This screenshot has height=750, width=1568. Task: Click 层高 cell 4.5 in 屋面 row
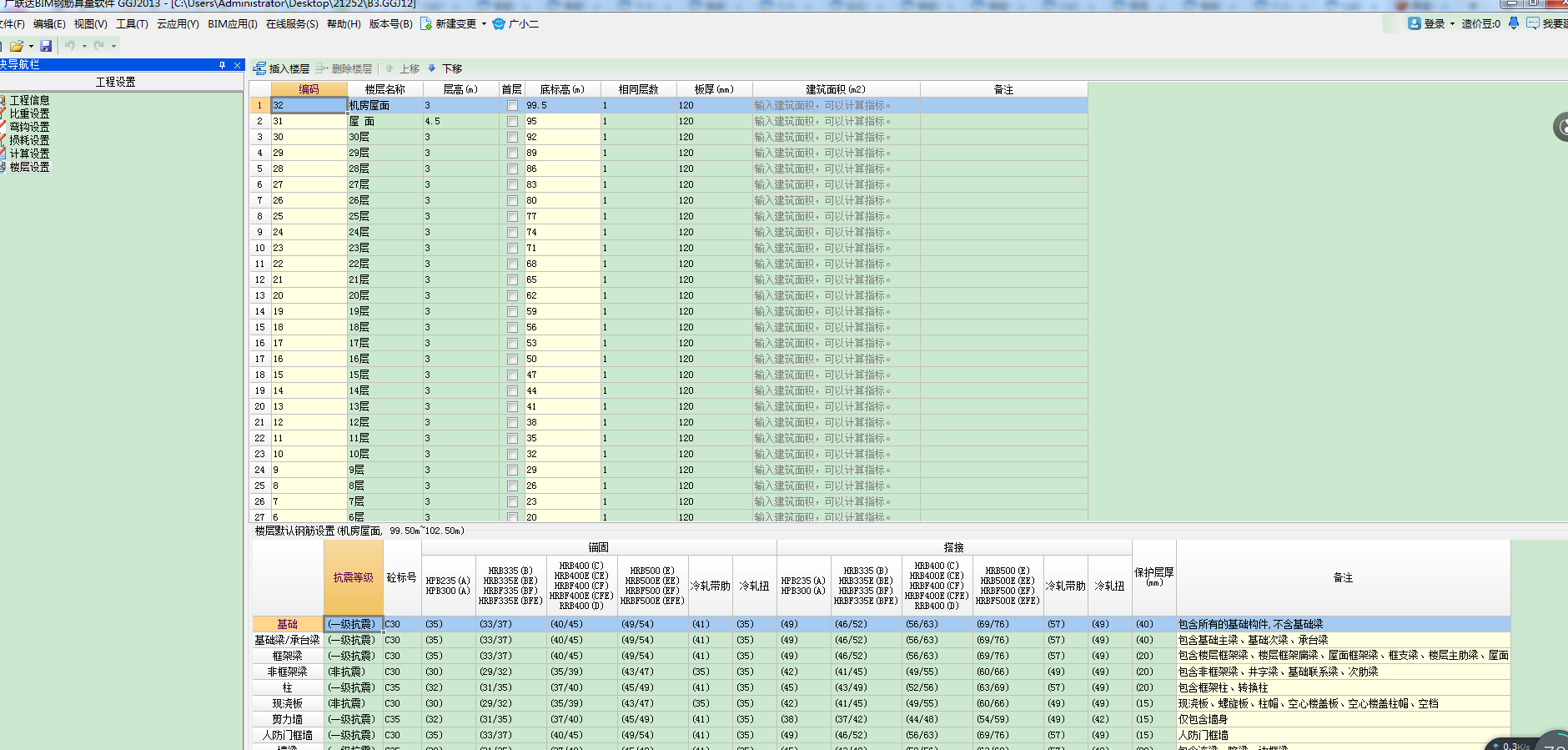tap(460, 121)
